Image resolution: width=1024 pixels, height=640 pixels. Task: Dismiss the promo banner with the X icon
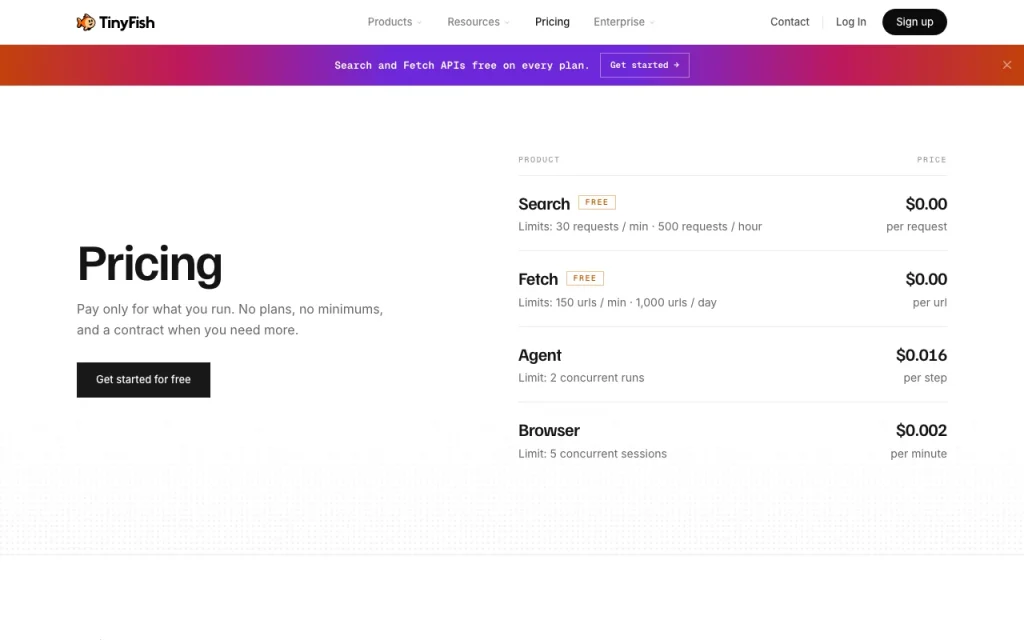point(1006,65)
